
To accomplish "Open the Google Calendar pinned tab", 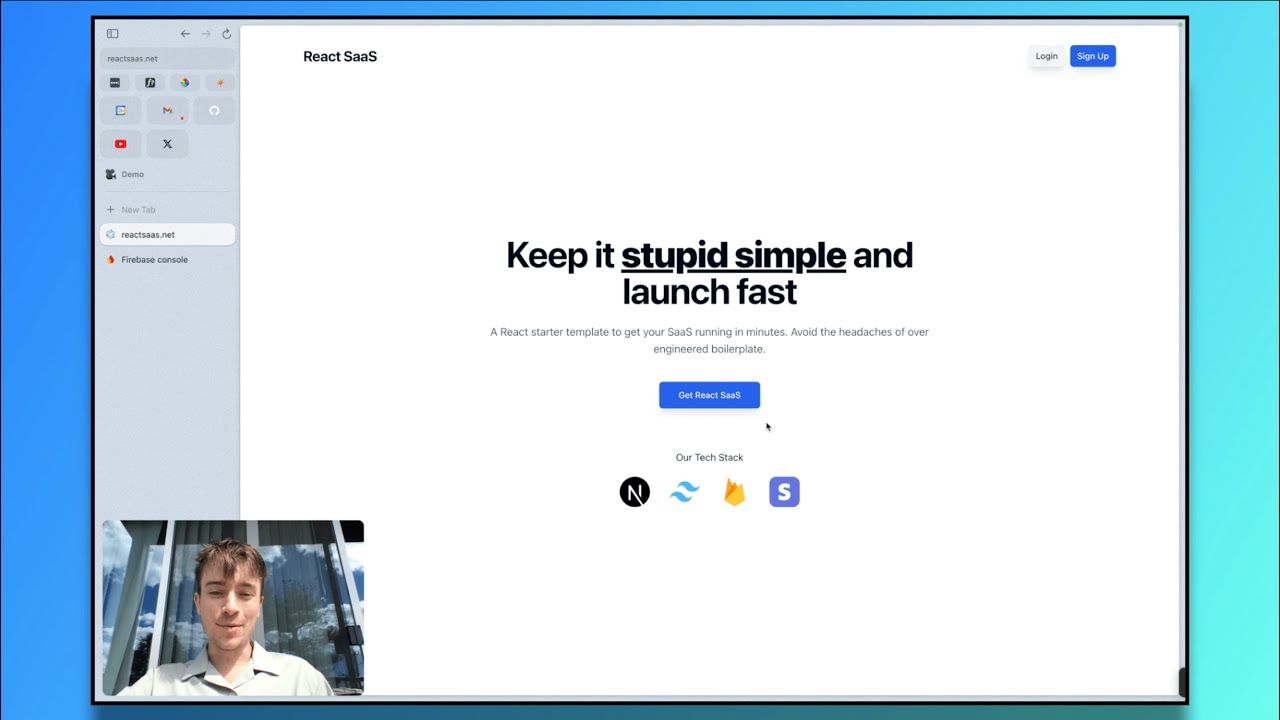I will [x=121, y=111].
